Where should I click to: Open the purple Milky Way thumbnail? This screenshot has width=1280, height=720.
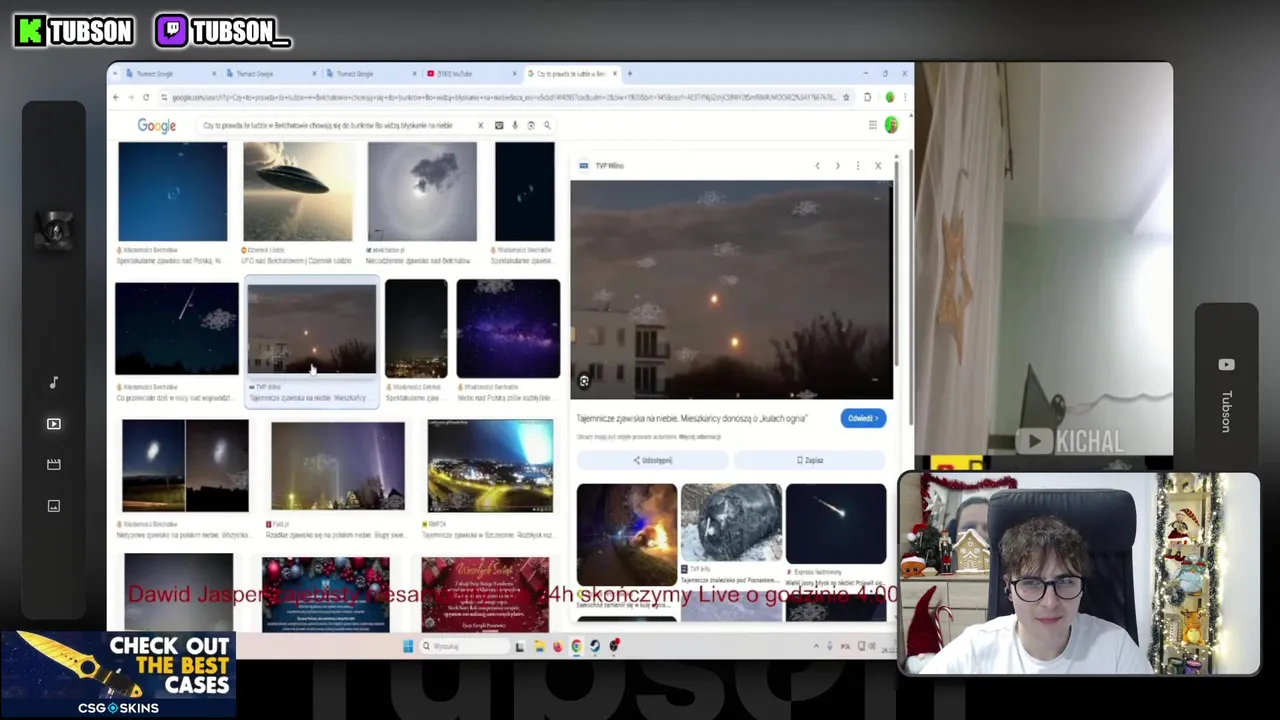click(x=508, y=329)
